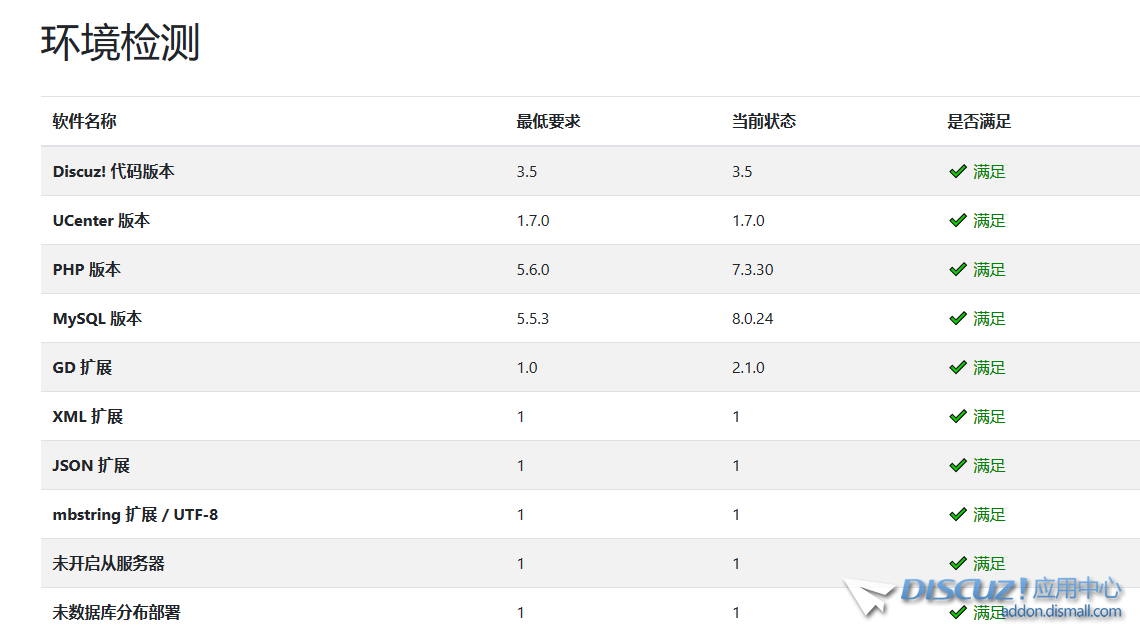1140x637 pixels.
Task: Click 满足 status text in XML 扩展 row
Action: [x=990, y=417]
